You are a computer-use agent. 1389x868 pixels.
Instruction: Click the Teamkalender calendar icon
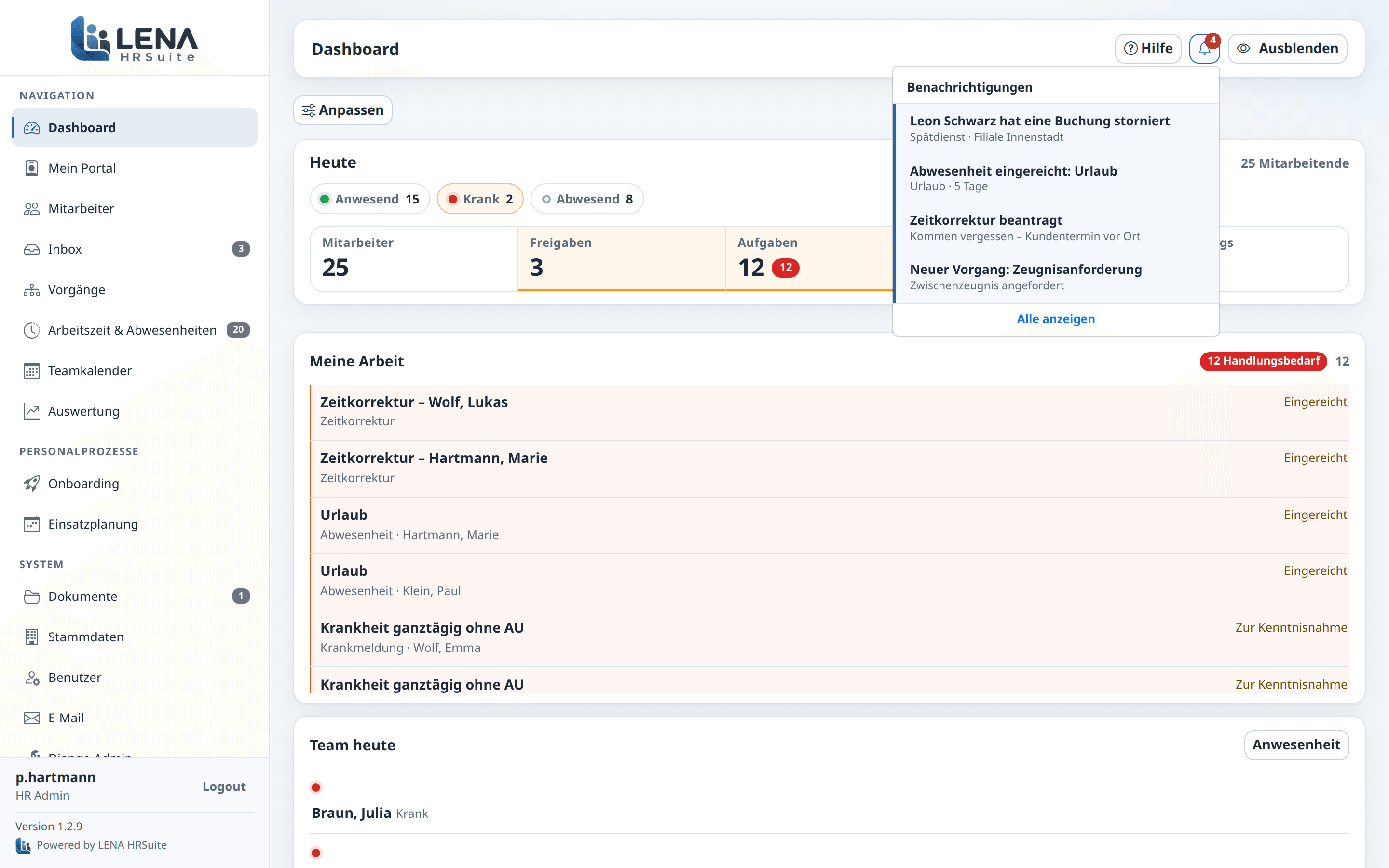pos(31,371)
